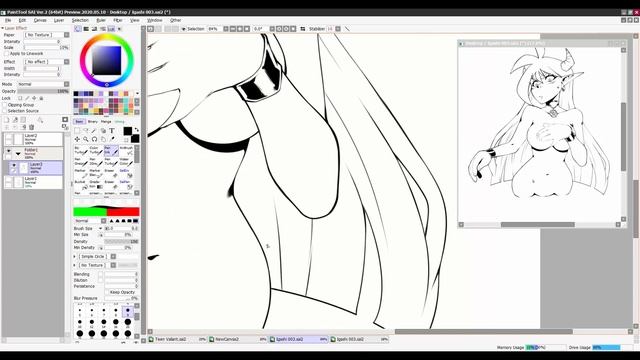This screenshot has width=640, height=360.
Task: Open the Paper texture dropdown
Action: [x=67, y=35]
